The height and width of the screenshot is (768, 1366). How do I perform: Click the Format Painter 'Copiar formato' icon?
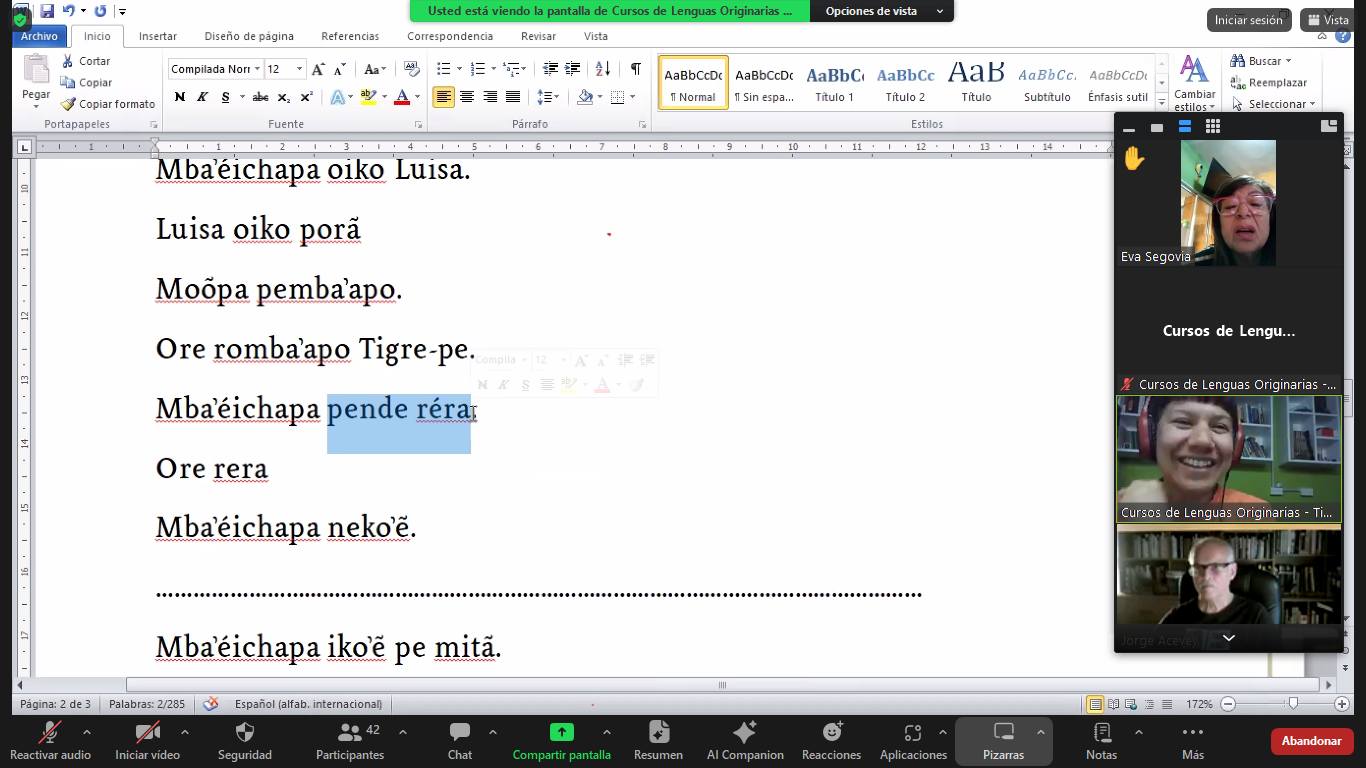coord(68,104)
